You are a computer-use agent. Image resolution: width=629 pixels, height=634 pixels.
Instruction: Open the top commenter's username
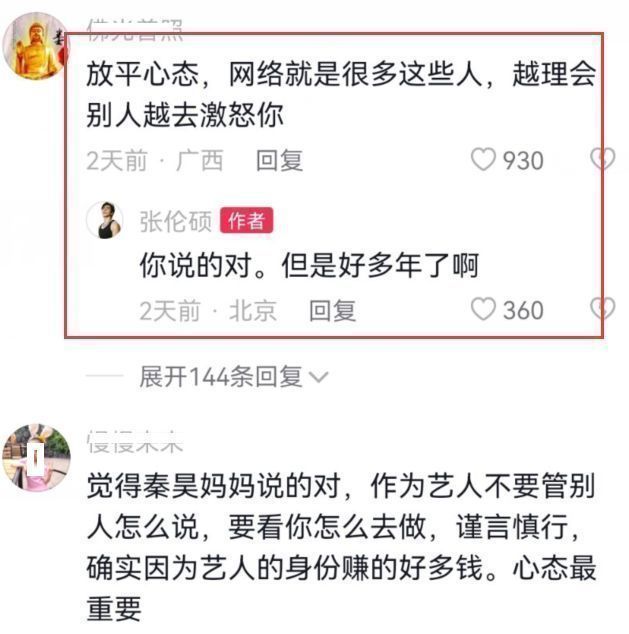135,30
